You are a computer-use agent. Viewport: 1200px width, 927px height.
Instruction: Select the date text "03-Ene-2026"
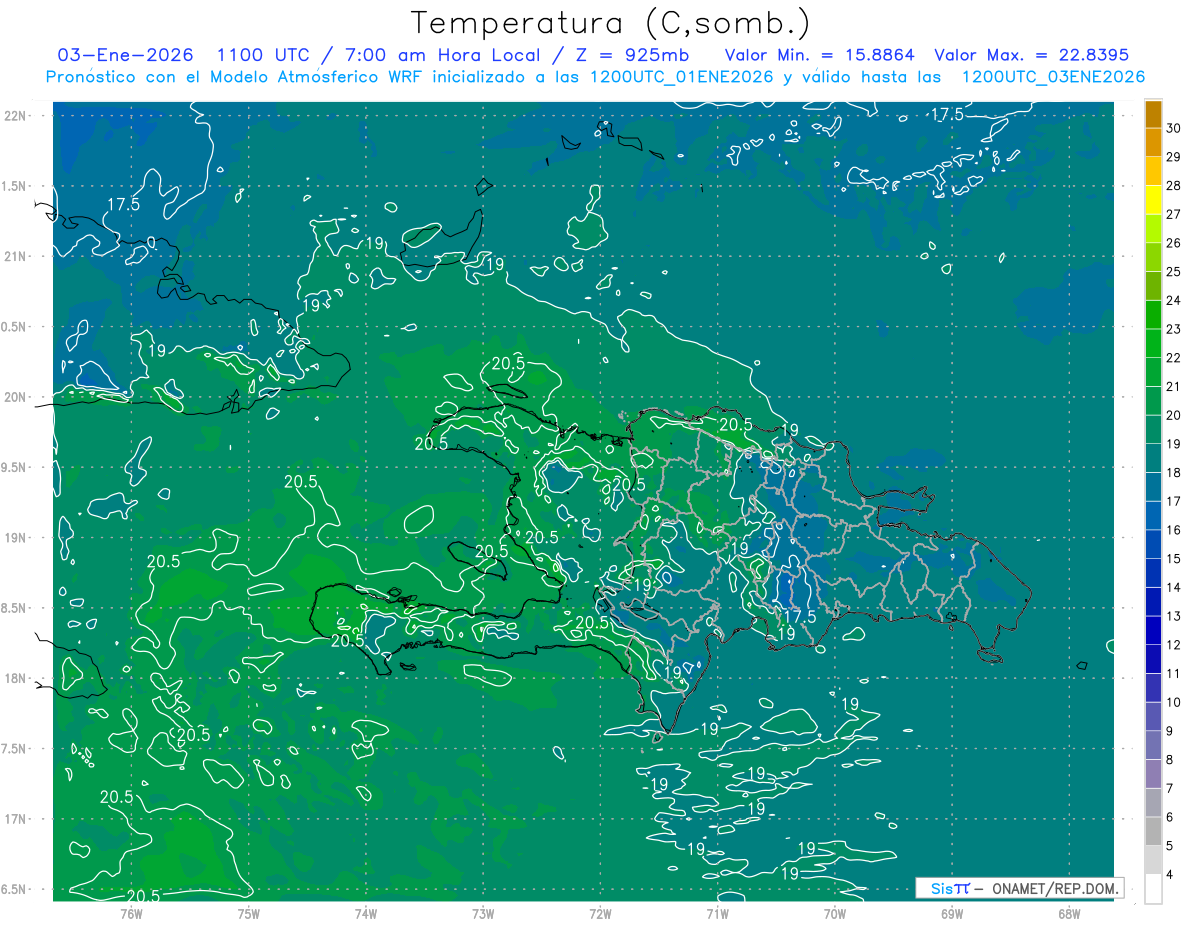123,55
